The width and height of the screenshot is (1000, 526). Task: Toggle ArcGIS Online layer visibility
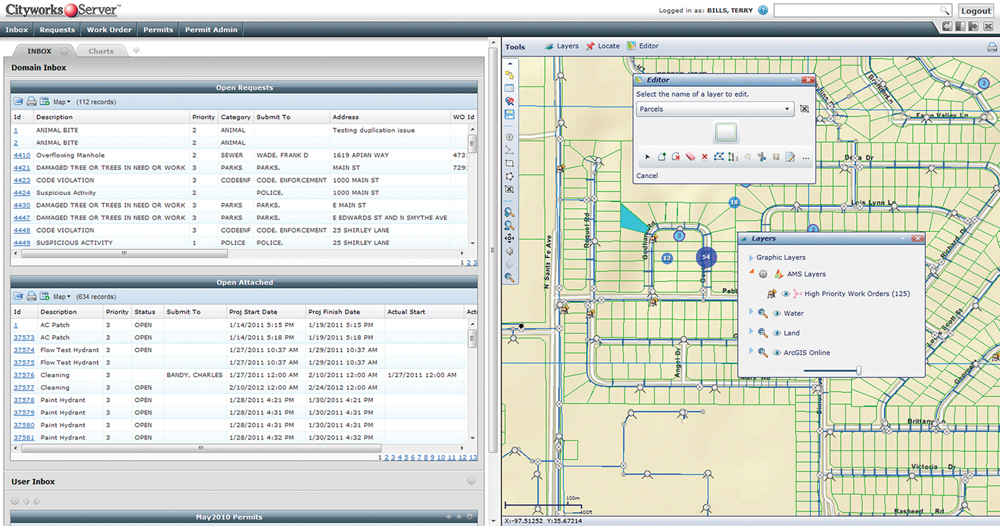(x=777, y=352)
